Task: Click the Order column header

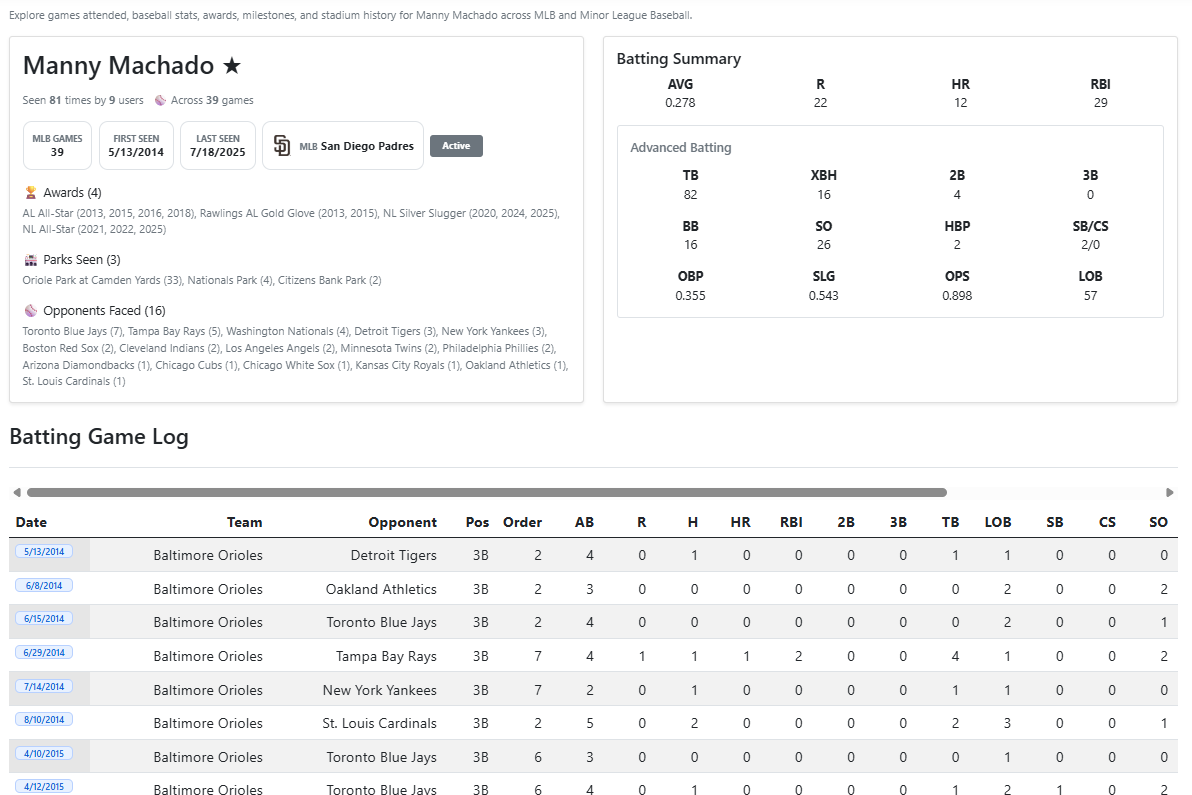Action: tap(522, 522)
